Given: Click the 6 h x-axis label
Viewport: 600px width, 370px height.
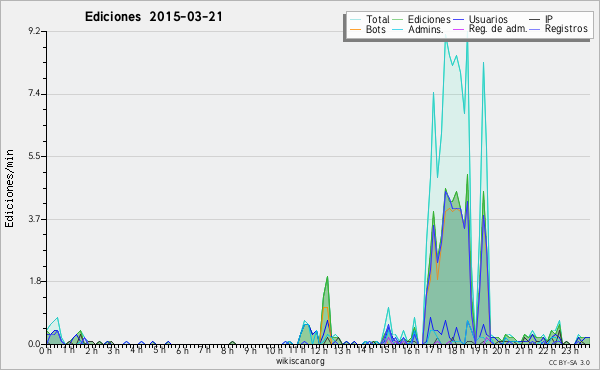Looking at the screenshot, I should (x=182, y=351).
